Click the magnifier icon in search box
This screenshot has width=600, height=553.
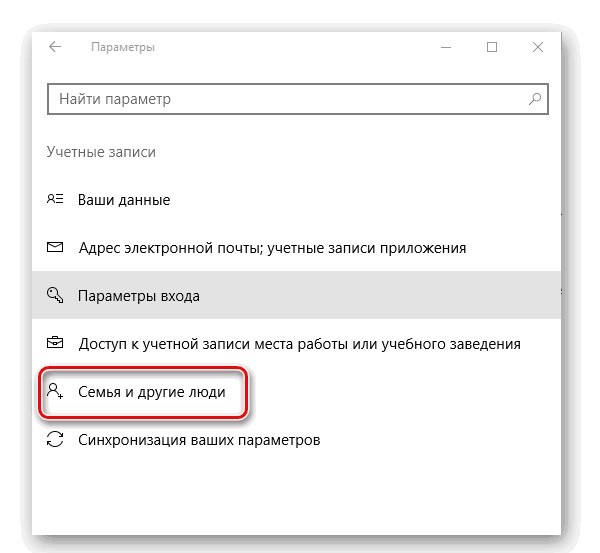click(x=536, y=99)
